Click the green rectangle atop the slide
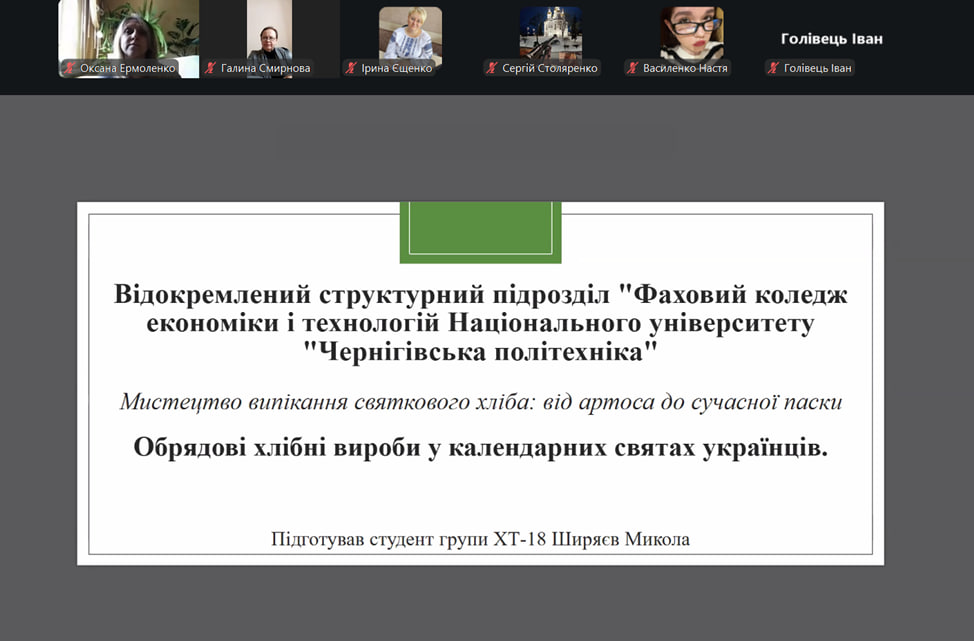This screenshot has width=974, height=641. click(x=480, y=232)
